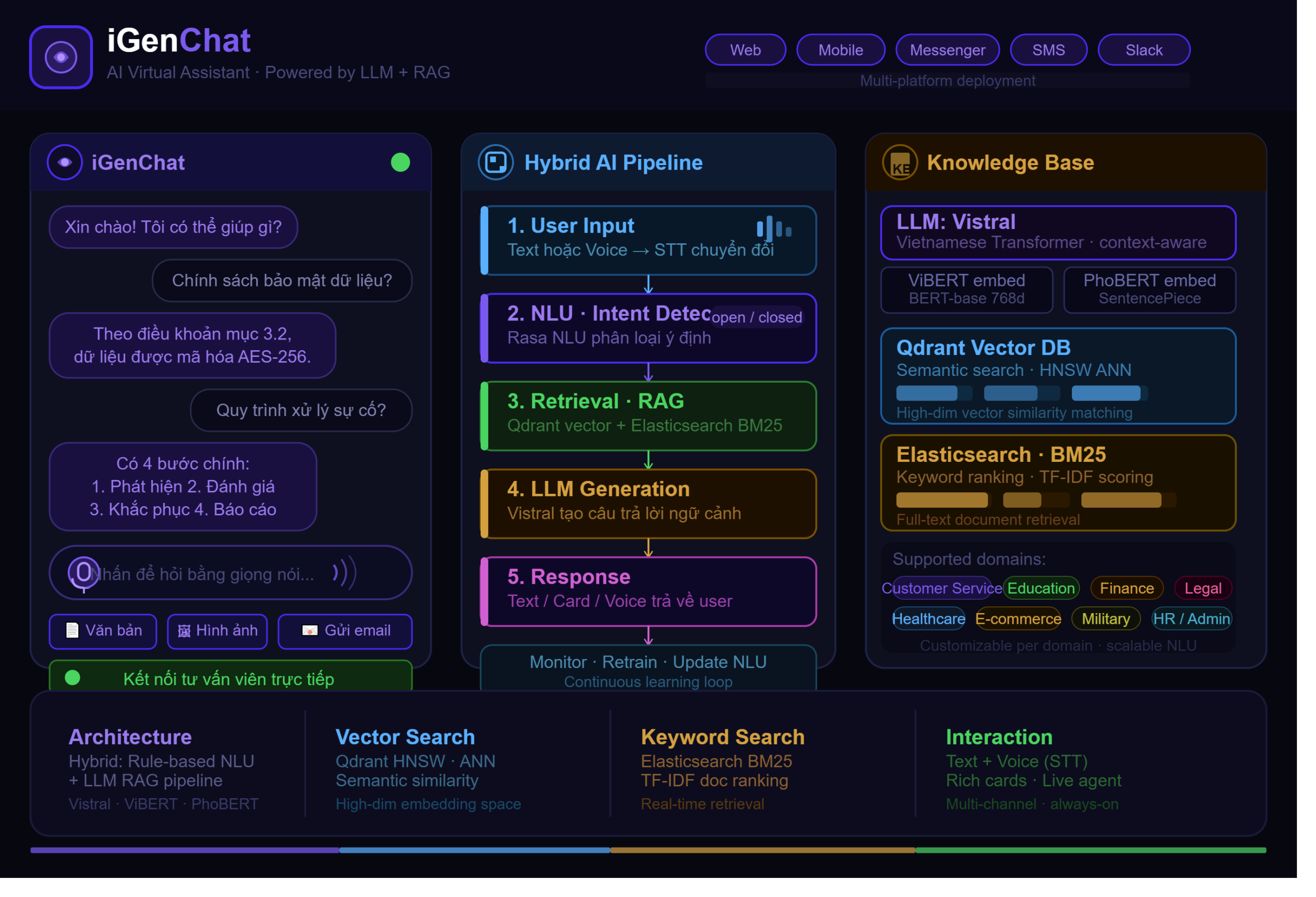Select the Messenger platform pill
The height and width of the screenshot is (897, 1316).
pyautogui.click(x=948, y=50)
